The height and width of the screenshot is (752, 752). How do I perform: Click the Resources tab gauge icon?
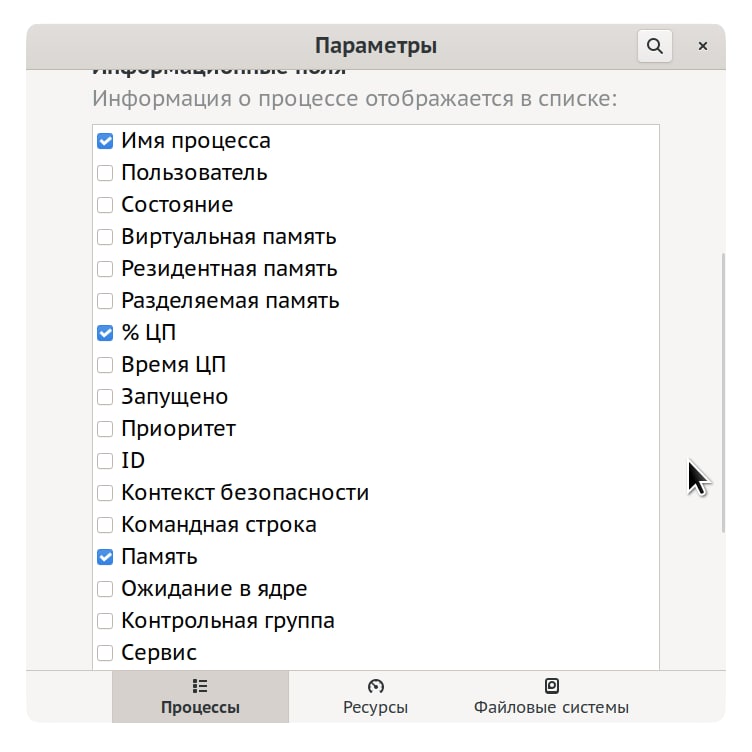[x=376, y=686]
